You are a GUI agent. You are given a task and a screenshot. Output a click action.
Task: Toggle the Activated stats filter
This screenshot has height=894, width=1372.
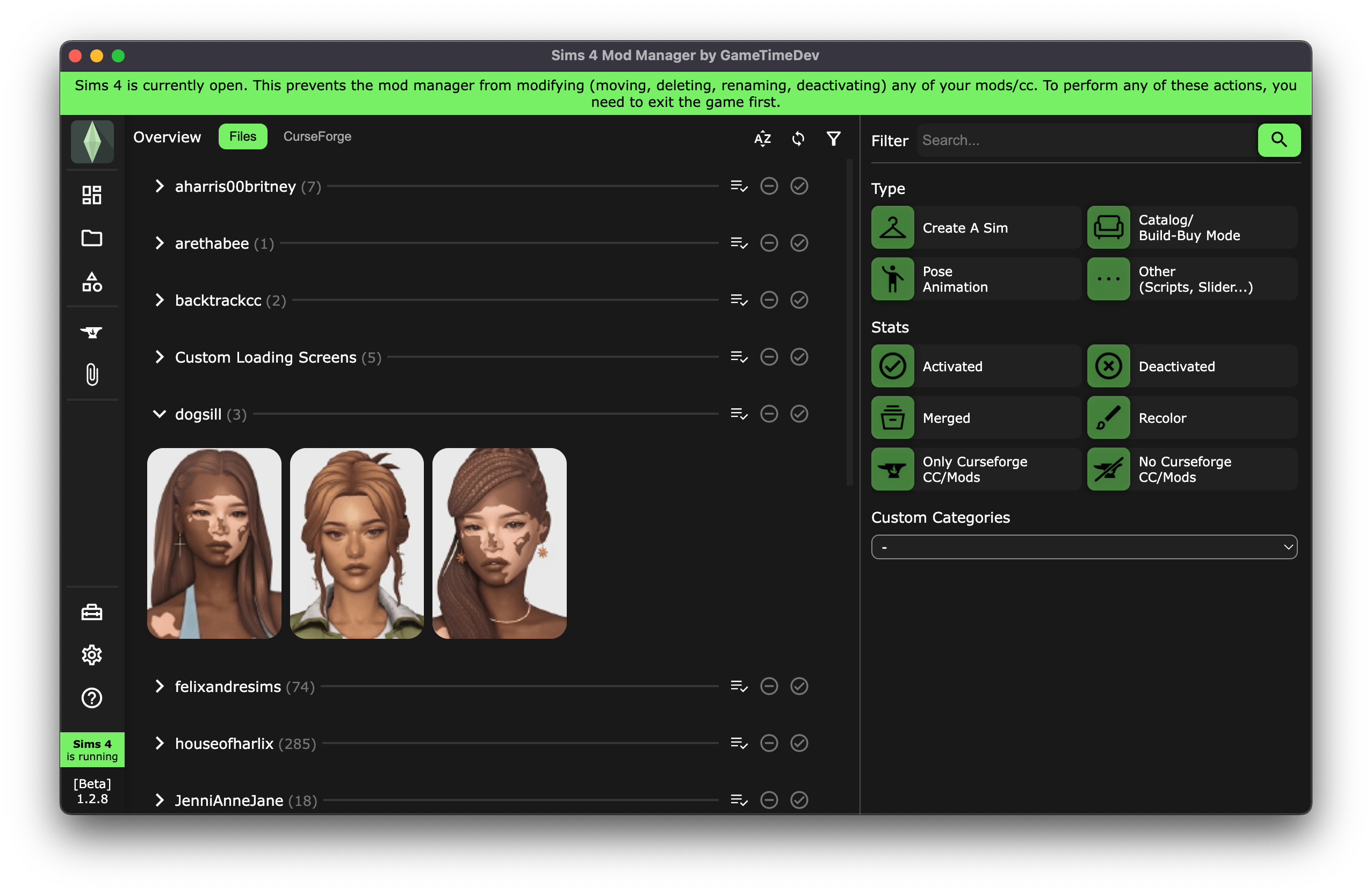click(x=976, y=366)
